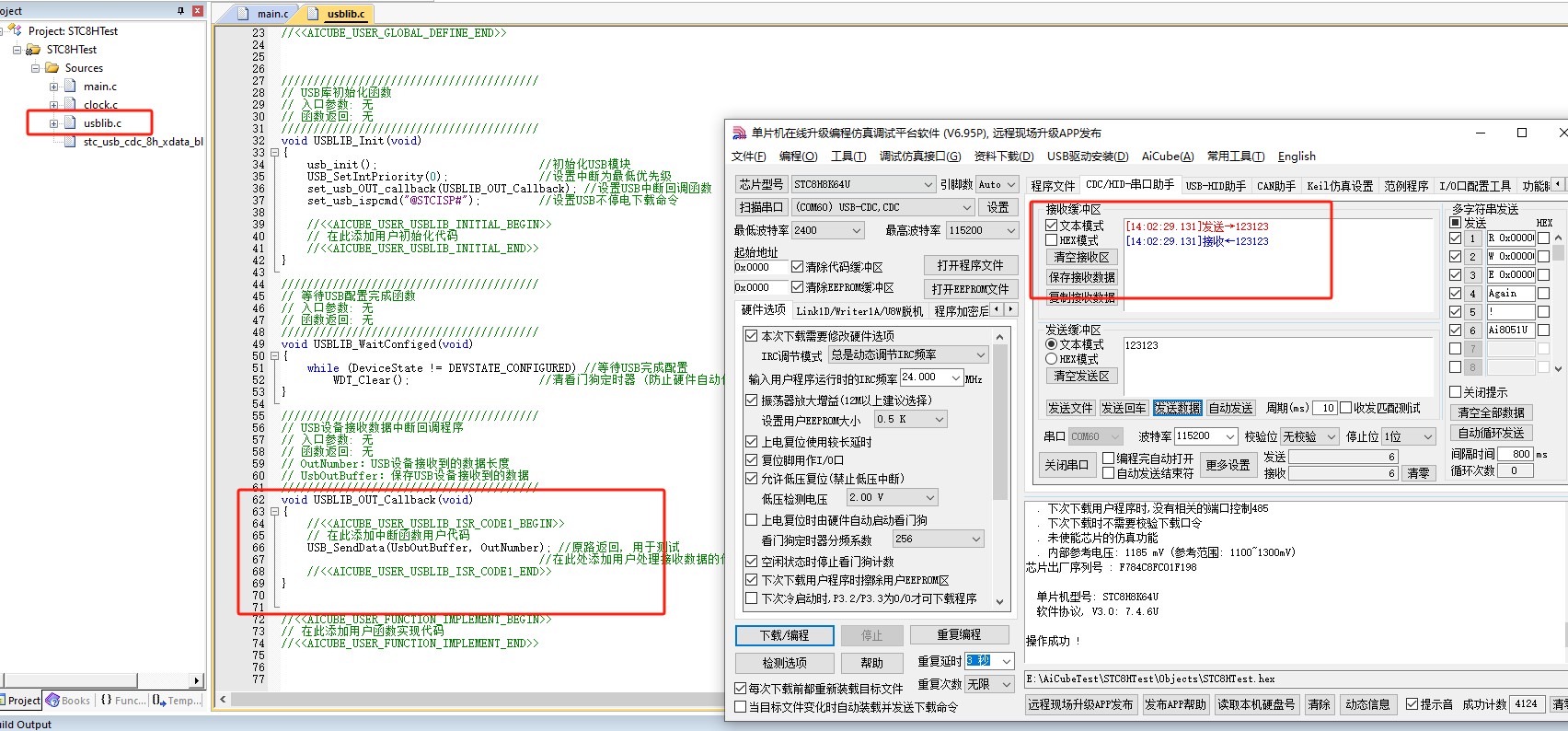The image size is (1568, 731).
Task: Open the 芯片型号 STC8H8K64U dropdown
Action: [928, 184]
